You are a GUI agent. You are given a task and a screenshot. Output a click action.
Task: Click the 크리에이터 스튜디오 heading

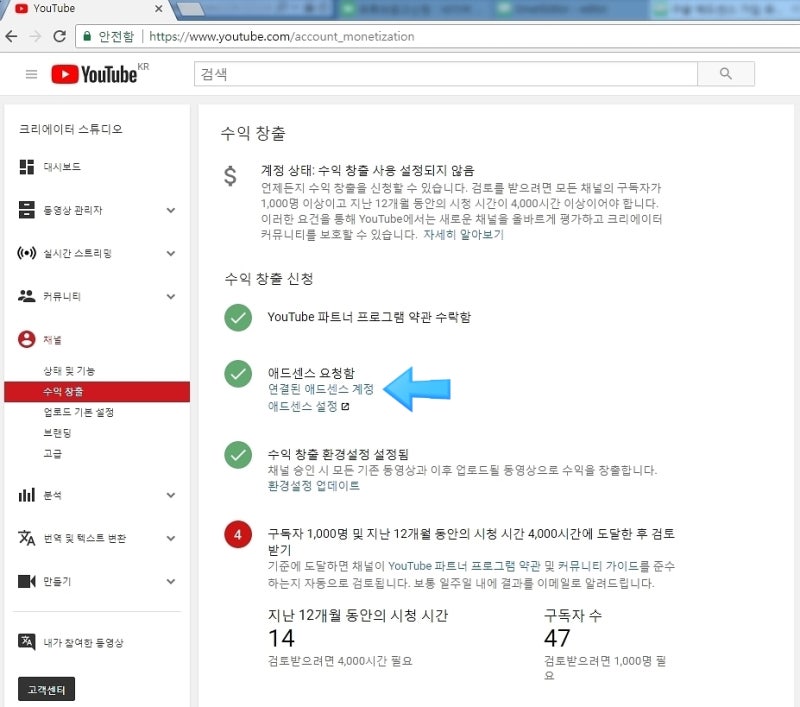[71, 129]
